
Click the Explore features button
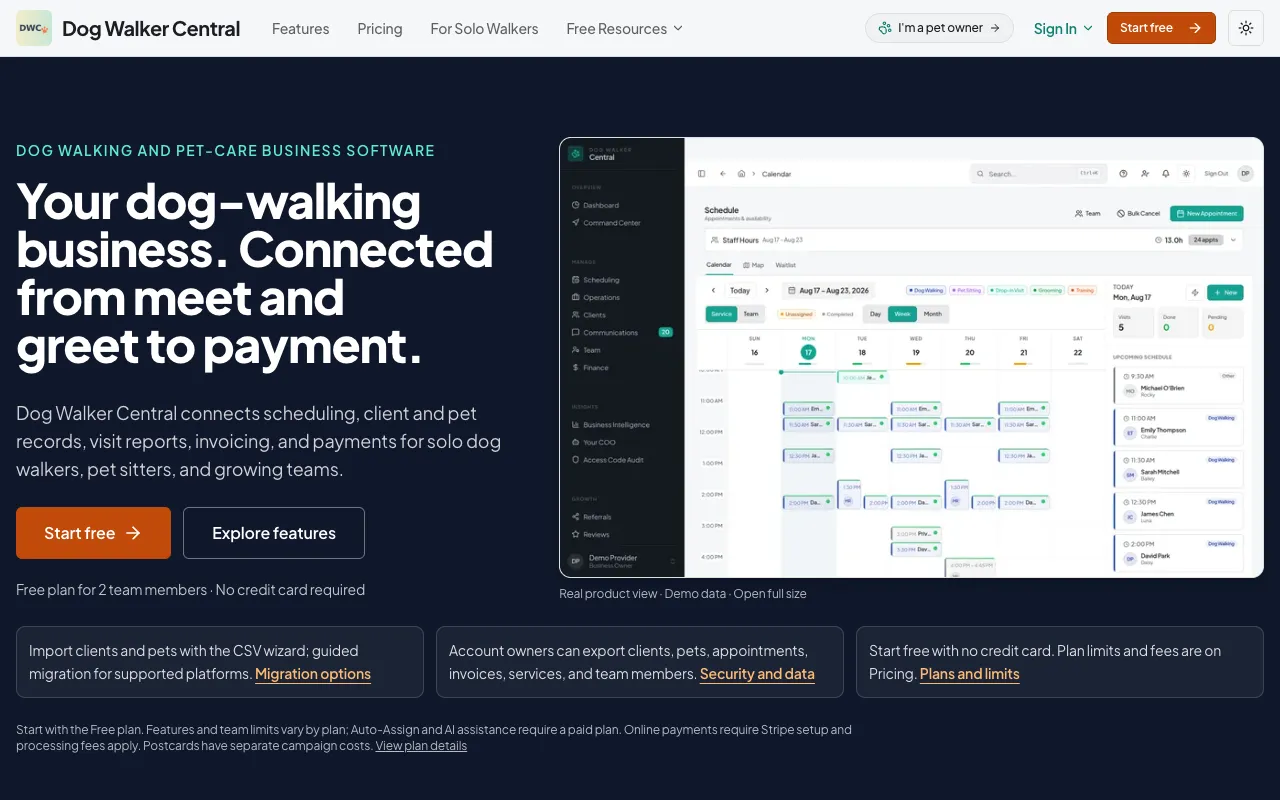(274, 533)
